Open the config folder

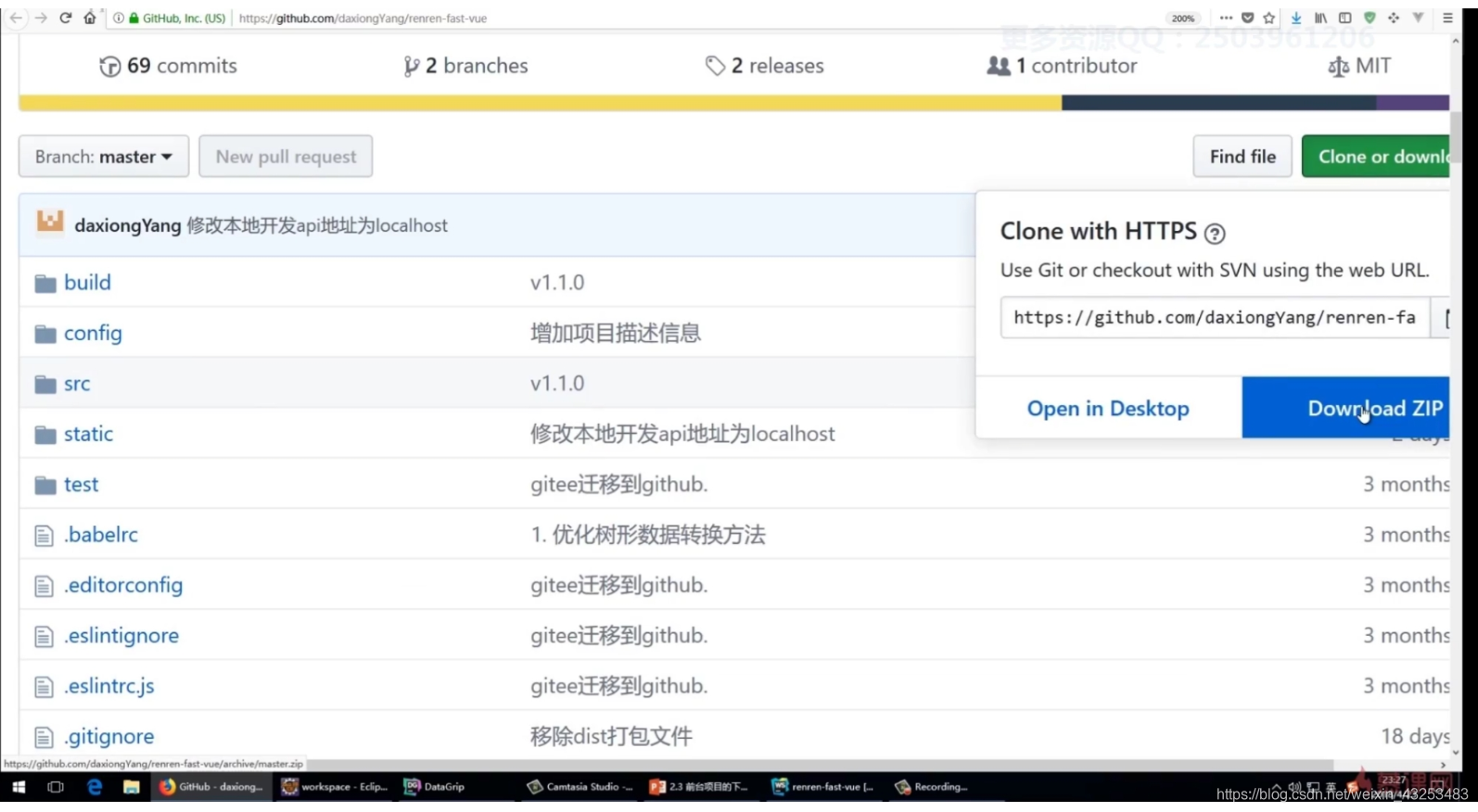[93, 333]
